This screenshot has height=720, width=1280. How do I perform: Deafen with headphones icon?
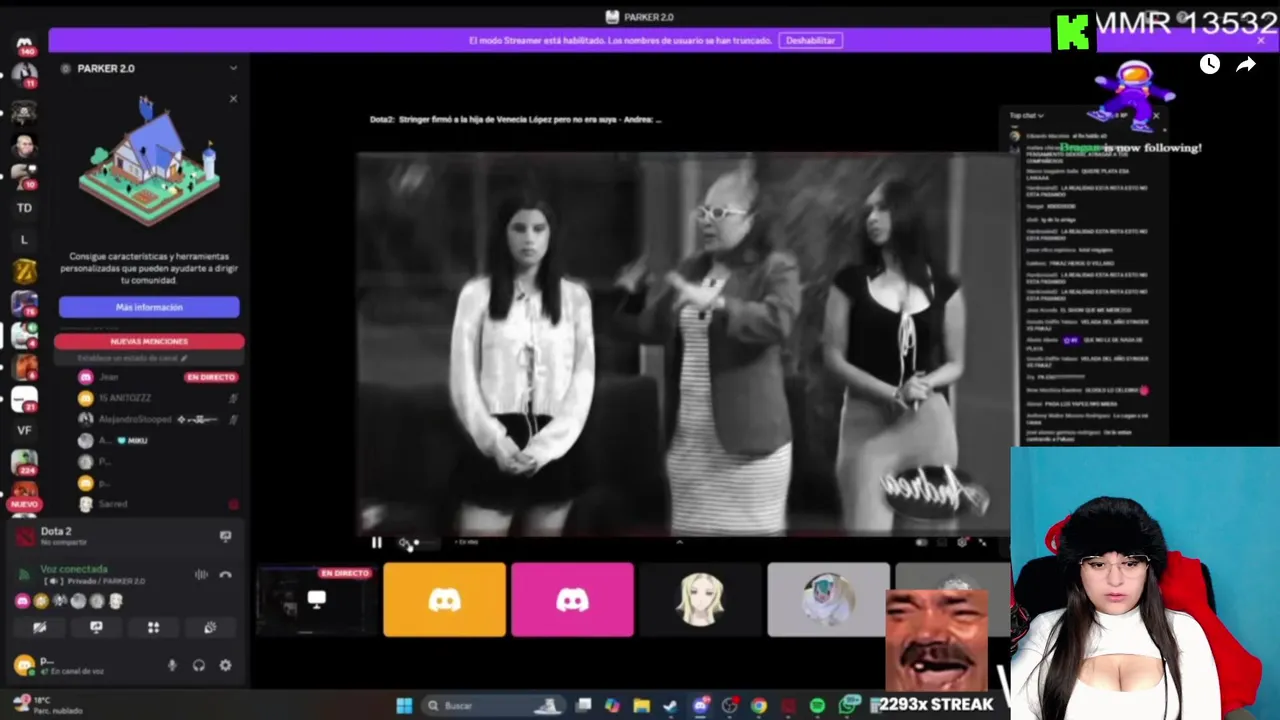coord(198,665)
